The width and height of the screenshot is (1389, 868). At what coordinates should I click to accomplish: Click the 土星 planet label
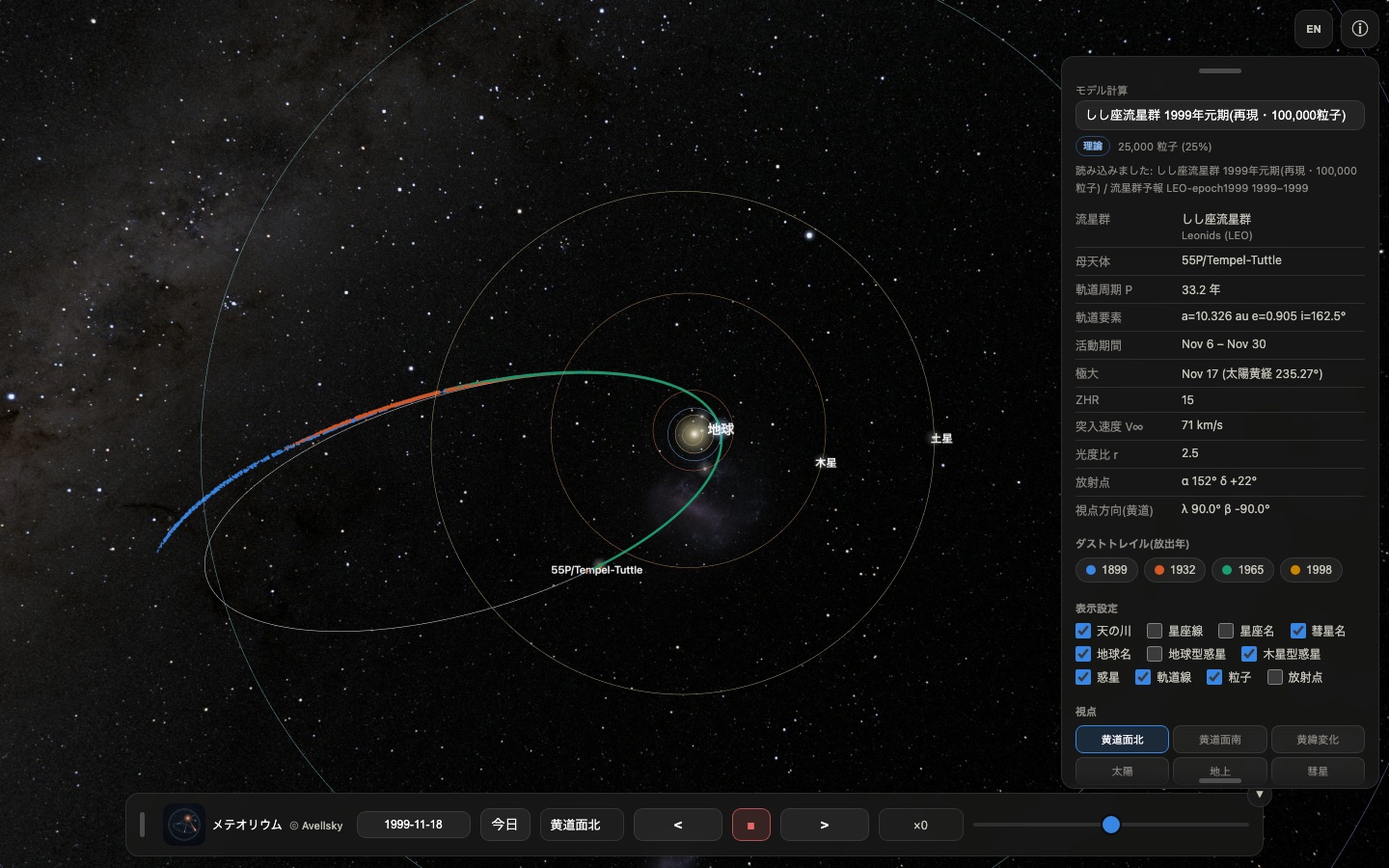tap(941, 439)
